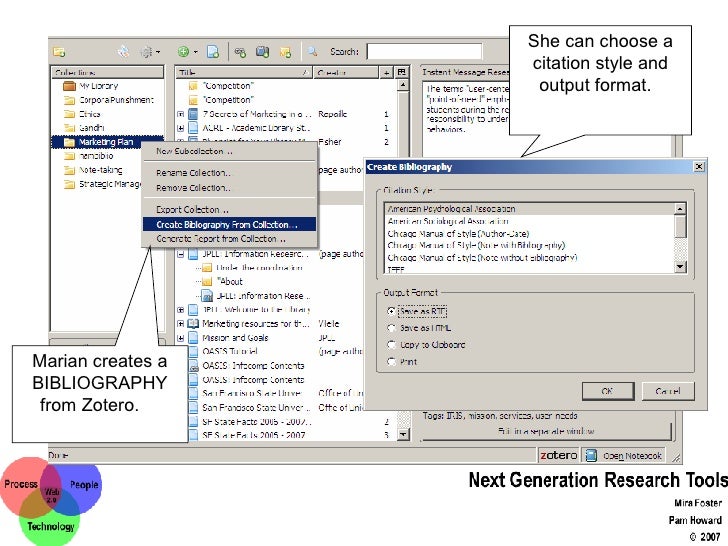This screenshot has width=728, height=546.
Task: Click Edit in a separate window button
Action: coord(546,431)
